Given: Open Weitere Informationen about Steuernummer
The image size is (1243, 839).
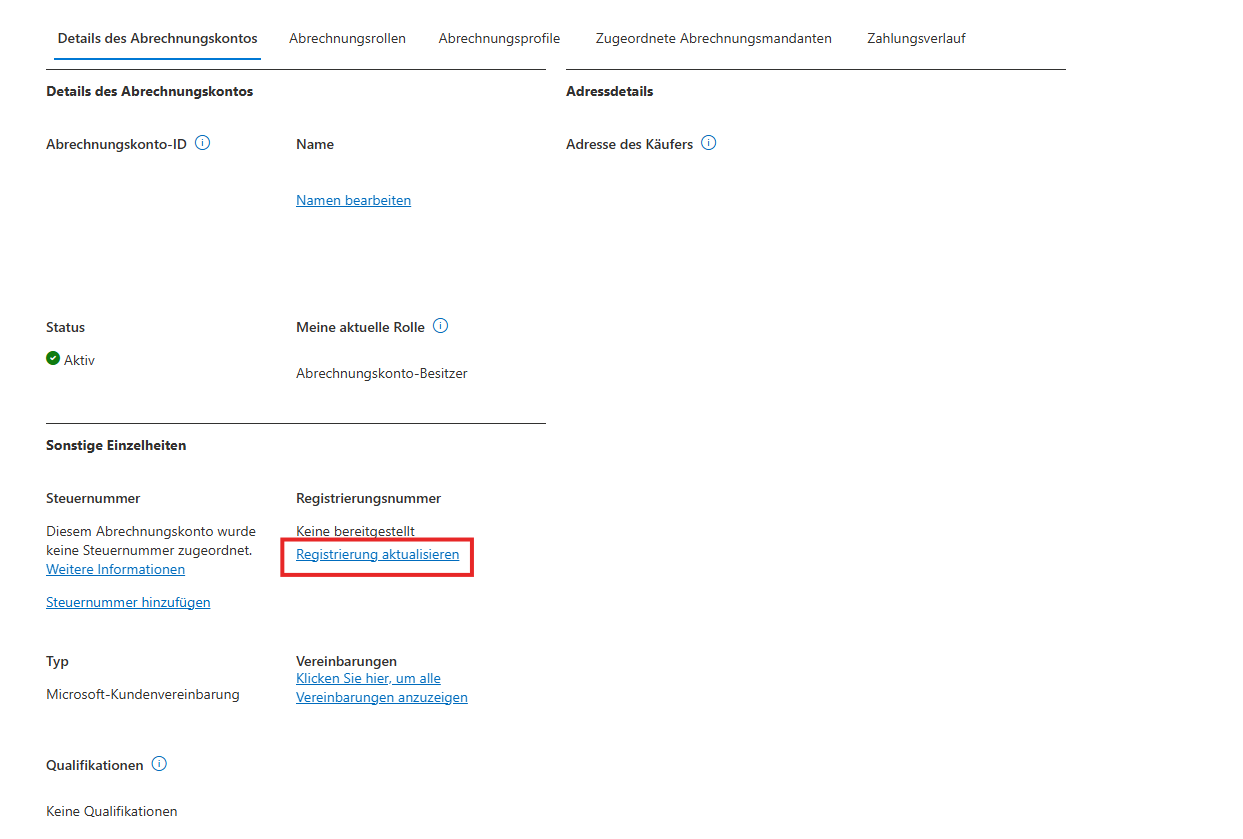Looking at the screenshot, I should 115,569.
